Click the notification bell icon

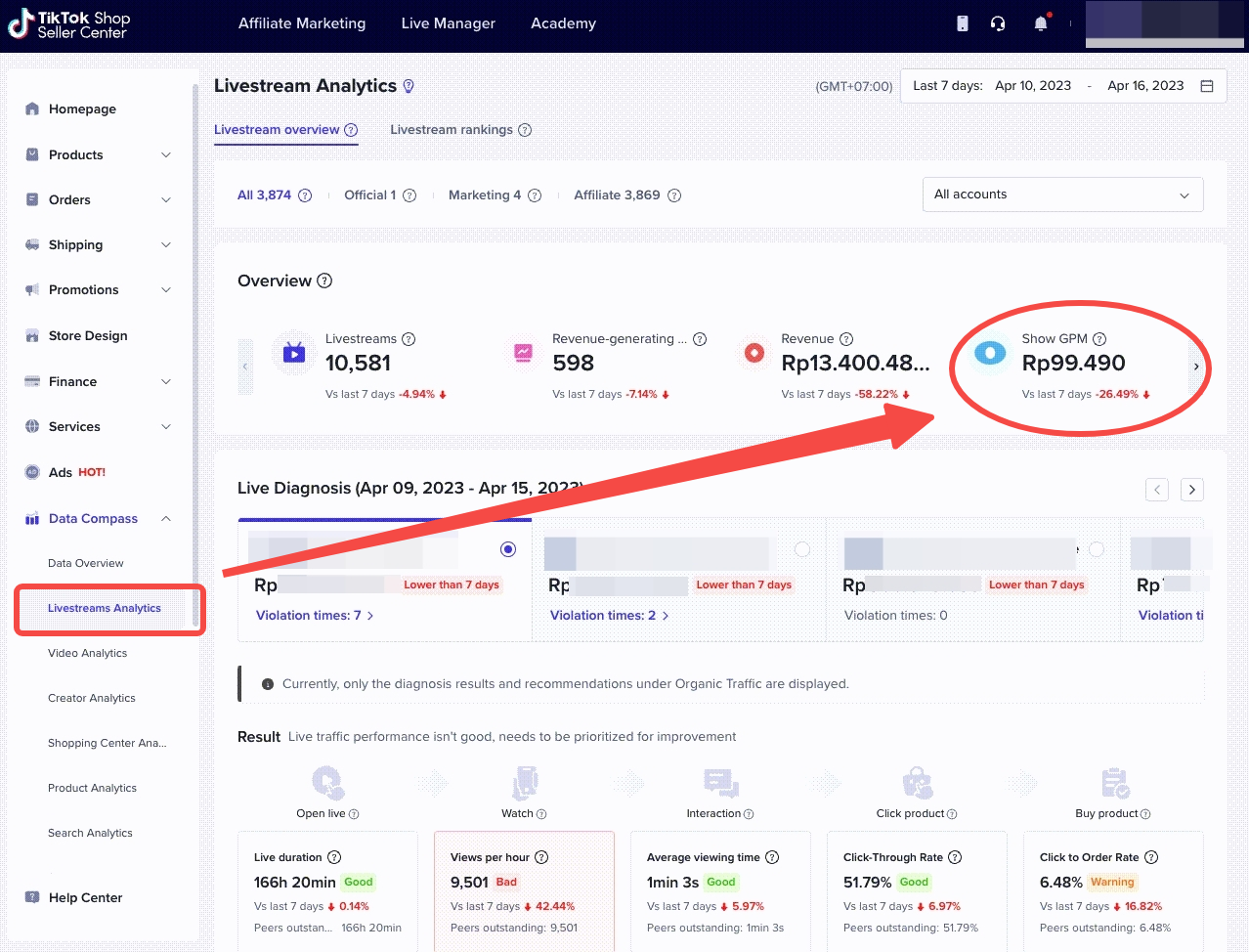point(1040,23)
